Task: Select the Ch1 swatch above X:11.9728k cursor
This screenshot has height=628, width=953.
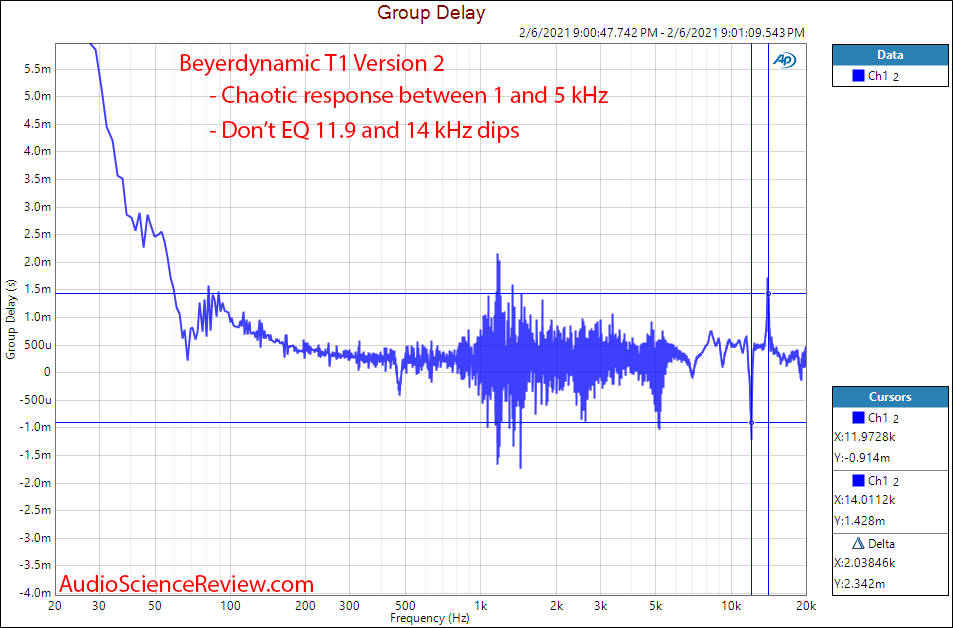Action: pos(858,418)
